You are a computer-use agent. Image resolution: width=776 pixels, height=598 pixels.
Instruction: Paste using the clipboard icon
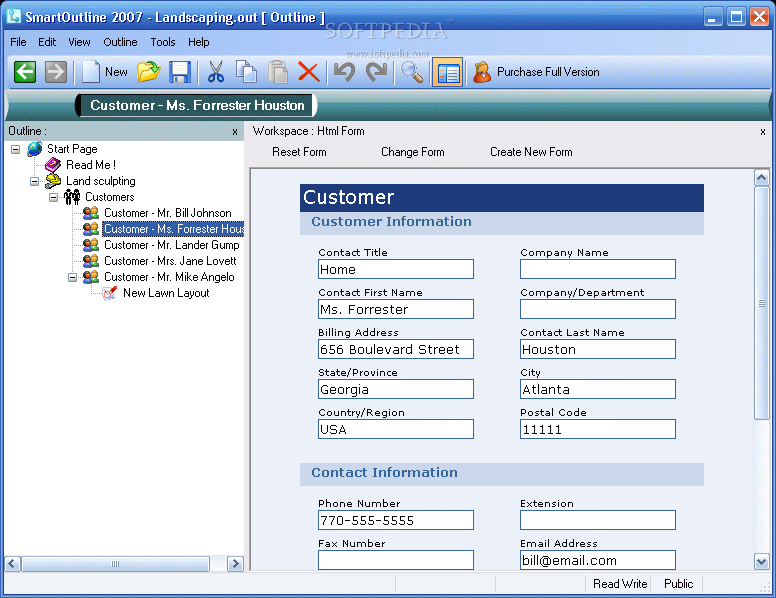pos(278,72)
